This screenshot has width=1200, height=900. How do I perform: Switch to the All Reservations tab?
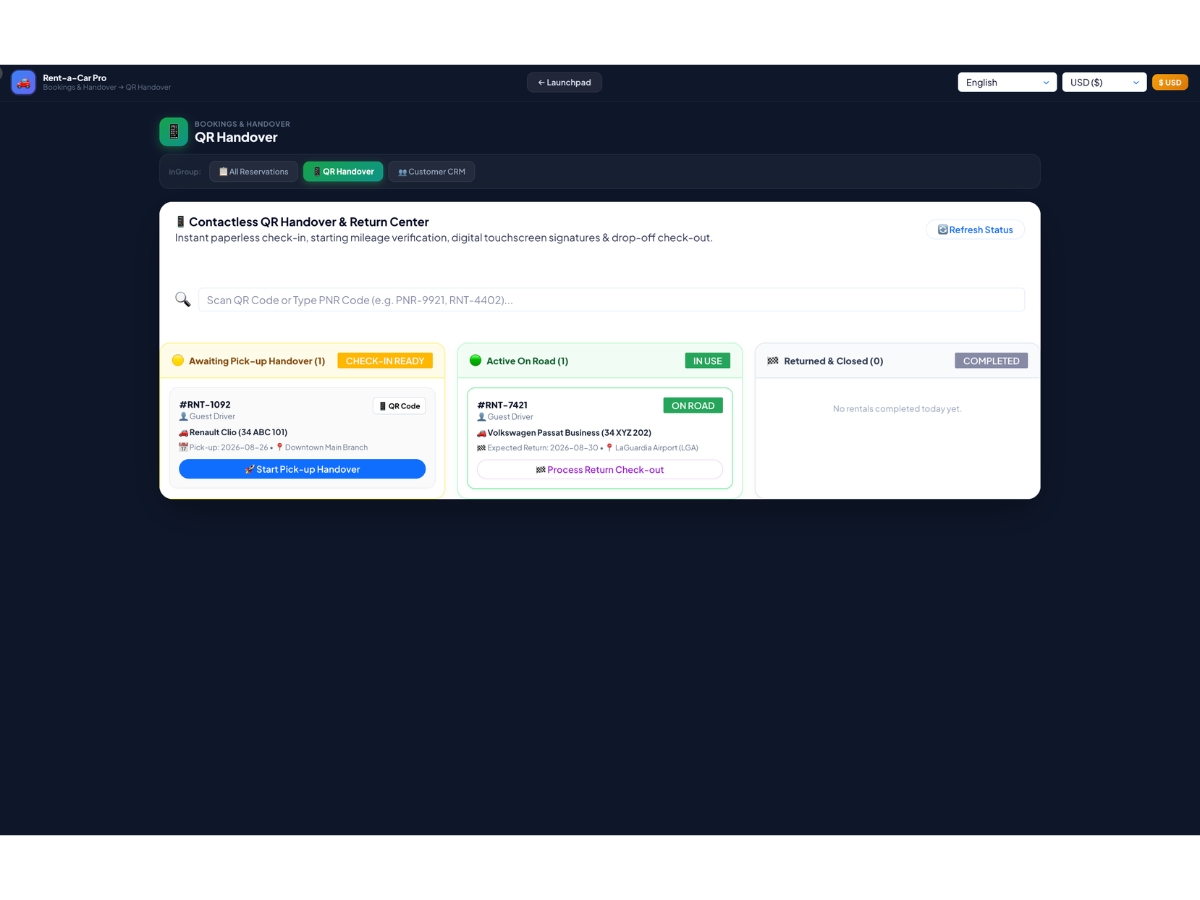tap(253, 172)
